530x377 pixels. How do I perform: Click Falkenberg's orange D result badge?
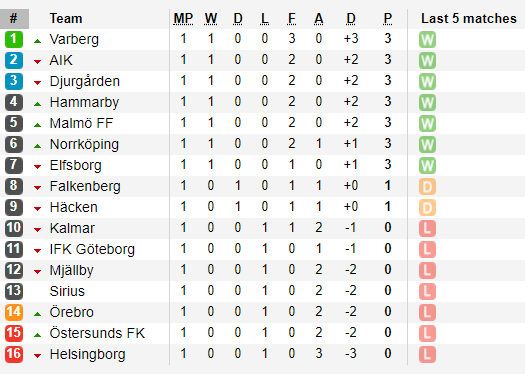[x=427, y=187]
